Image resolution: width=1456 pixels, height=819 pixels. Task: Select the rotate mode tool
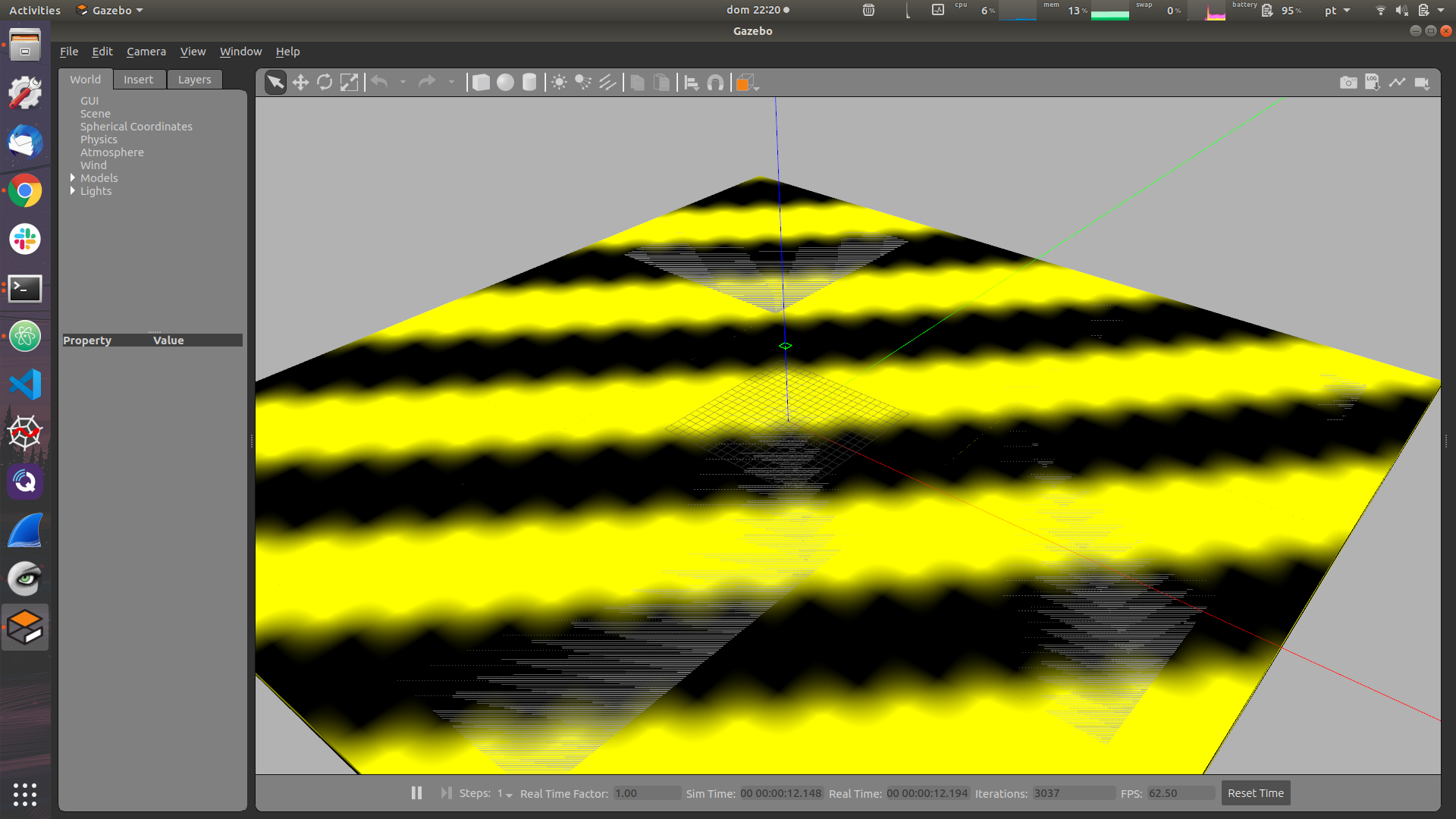coord(325,83)
